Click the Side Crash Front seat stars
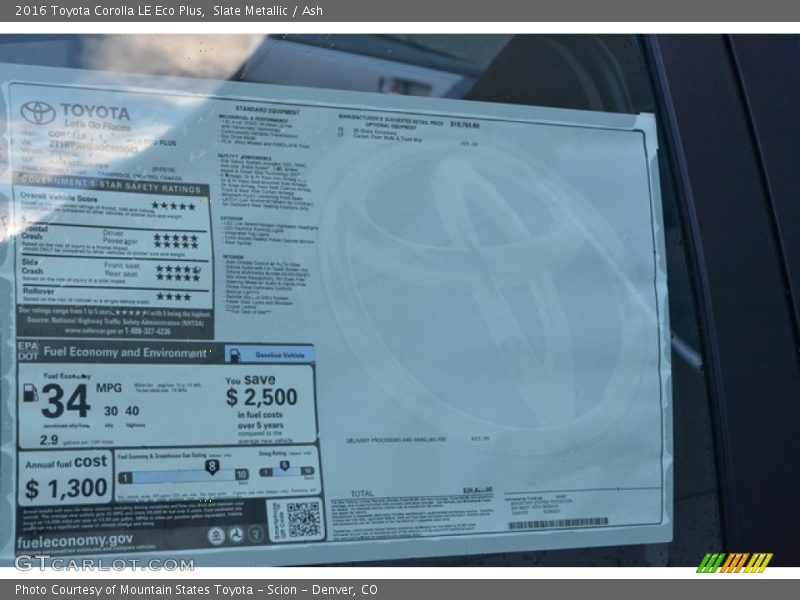Image resolution: width=800 pixels, height=600 pixels. [178, 269]
